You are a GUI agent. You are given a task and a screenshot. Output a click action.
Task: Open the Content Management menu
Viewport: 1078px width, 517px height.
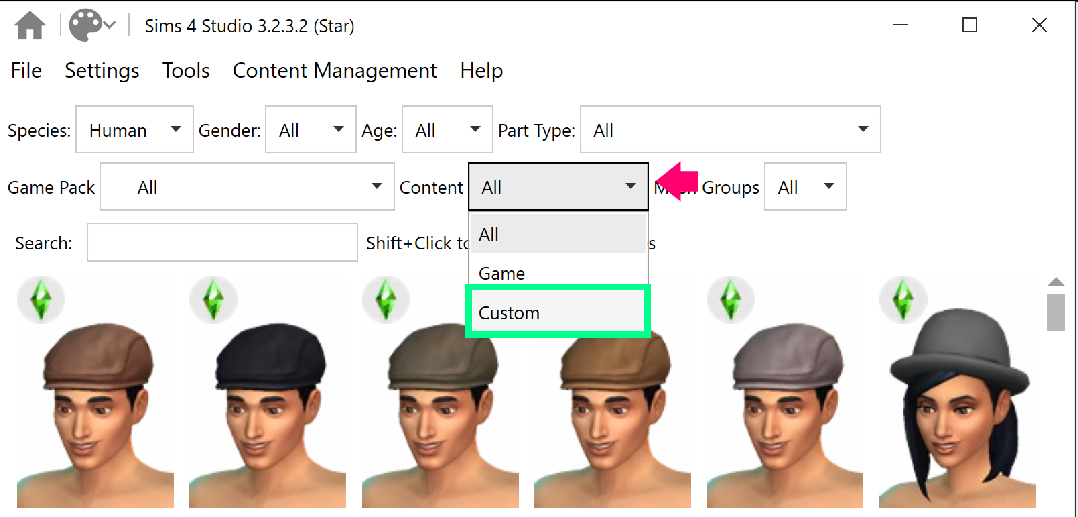point(335,71)
